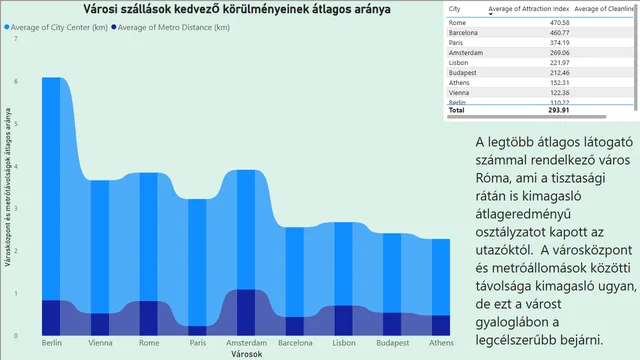Click the Vienna x-axis label
The height and width of the screenshot is (360, 640).
[x=100, y=343]
